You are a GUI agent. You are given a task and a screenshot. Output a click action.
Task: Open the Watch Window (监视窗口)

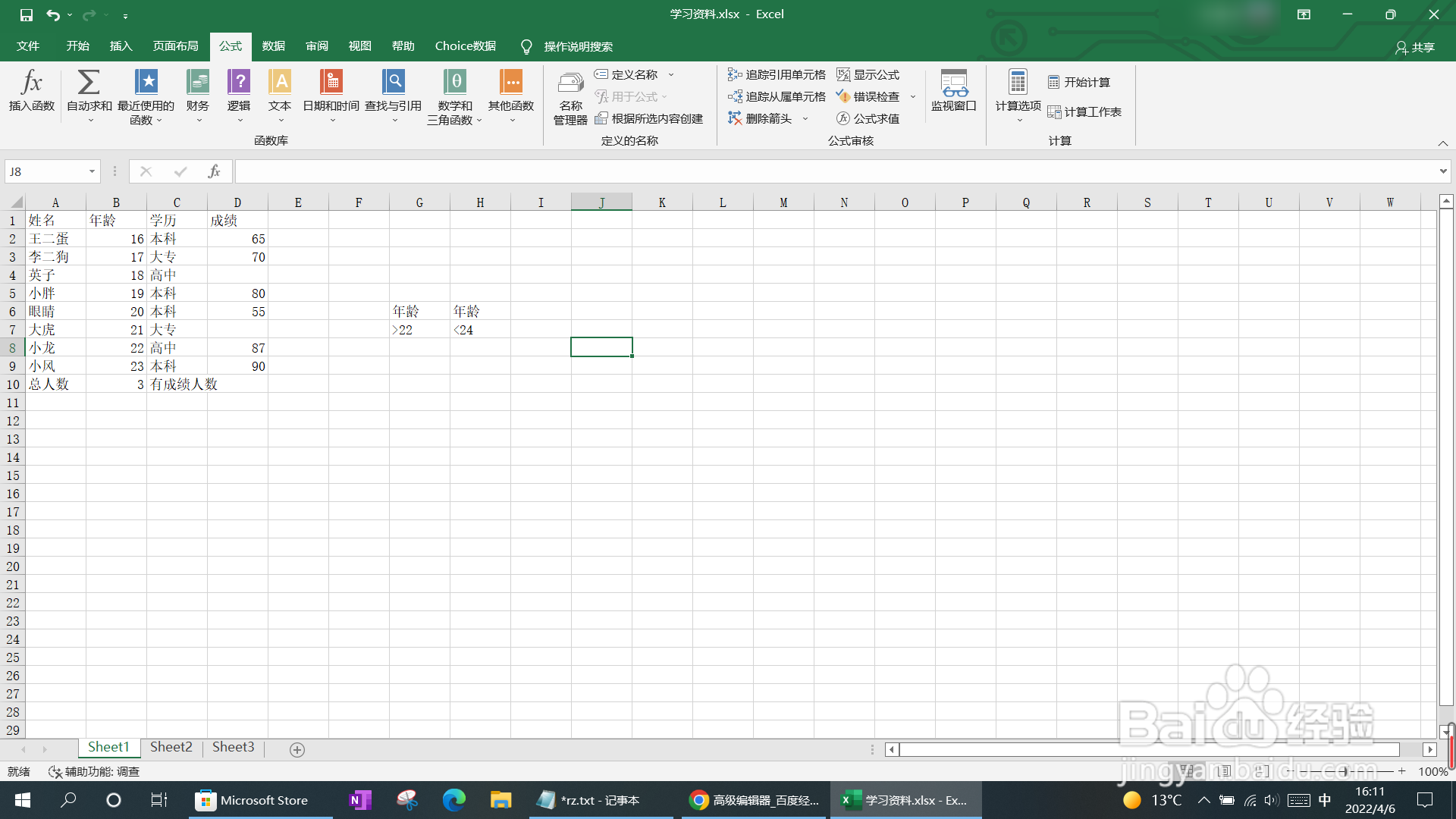coord(954,91)
